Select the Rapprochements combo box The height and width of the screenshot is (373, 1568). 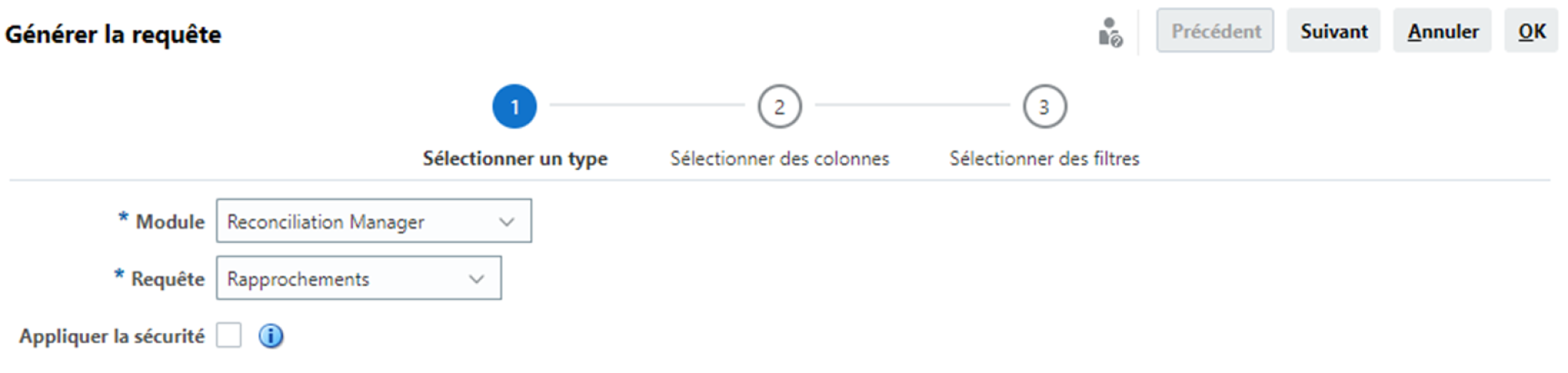[359, 278]
